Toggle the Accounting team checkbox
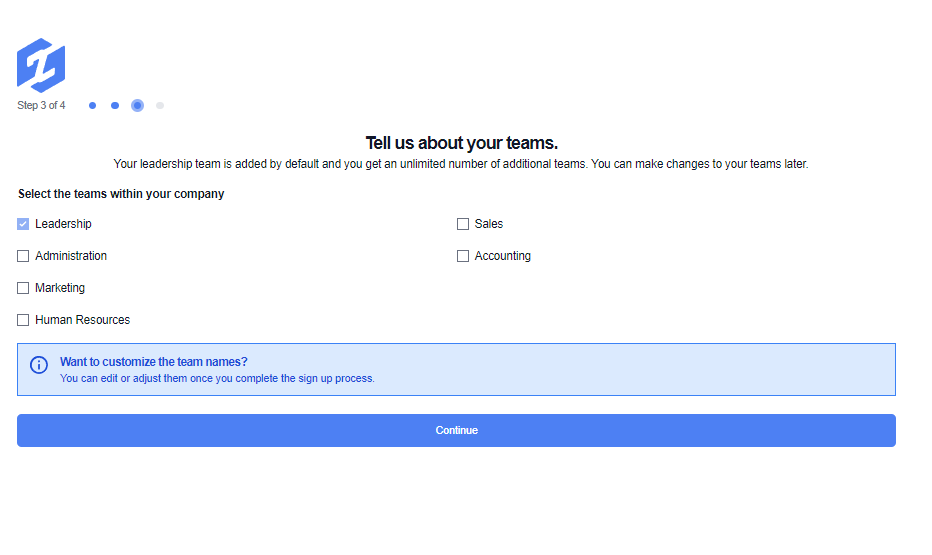 click(x=463, y=256)
